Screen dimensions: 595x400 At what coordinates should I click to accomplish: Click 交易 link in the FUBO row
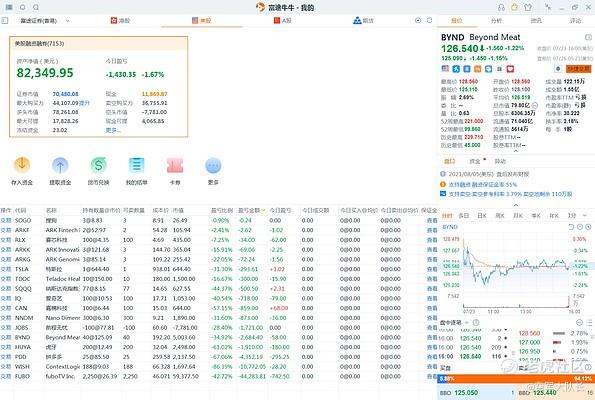pyautogui.click(x=6, y=376)
